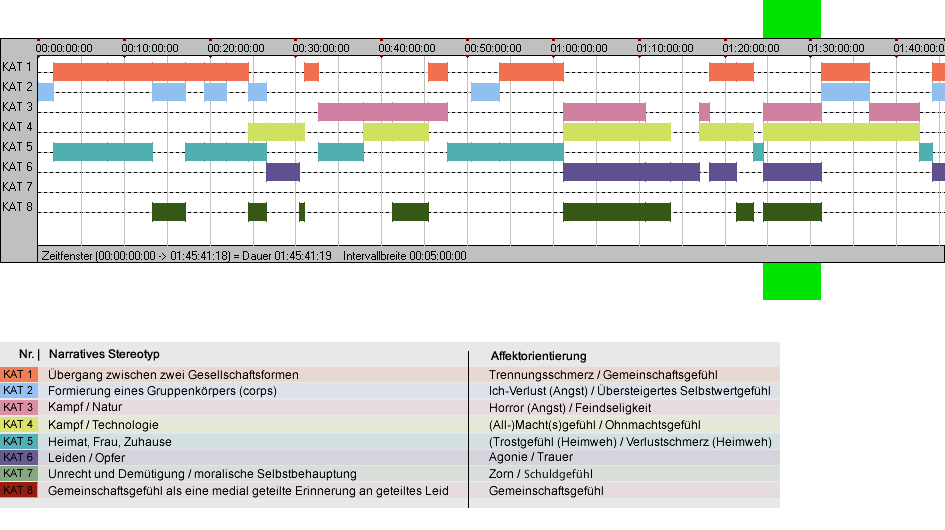This screenshot has height=530, width=945.
Task: Select 'Formierung eines Gruppenkörpers (corps)' entry
Action: coord(162,391)
